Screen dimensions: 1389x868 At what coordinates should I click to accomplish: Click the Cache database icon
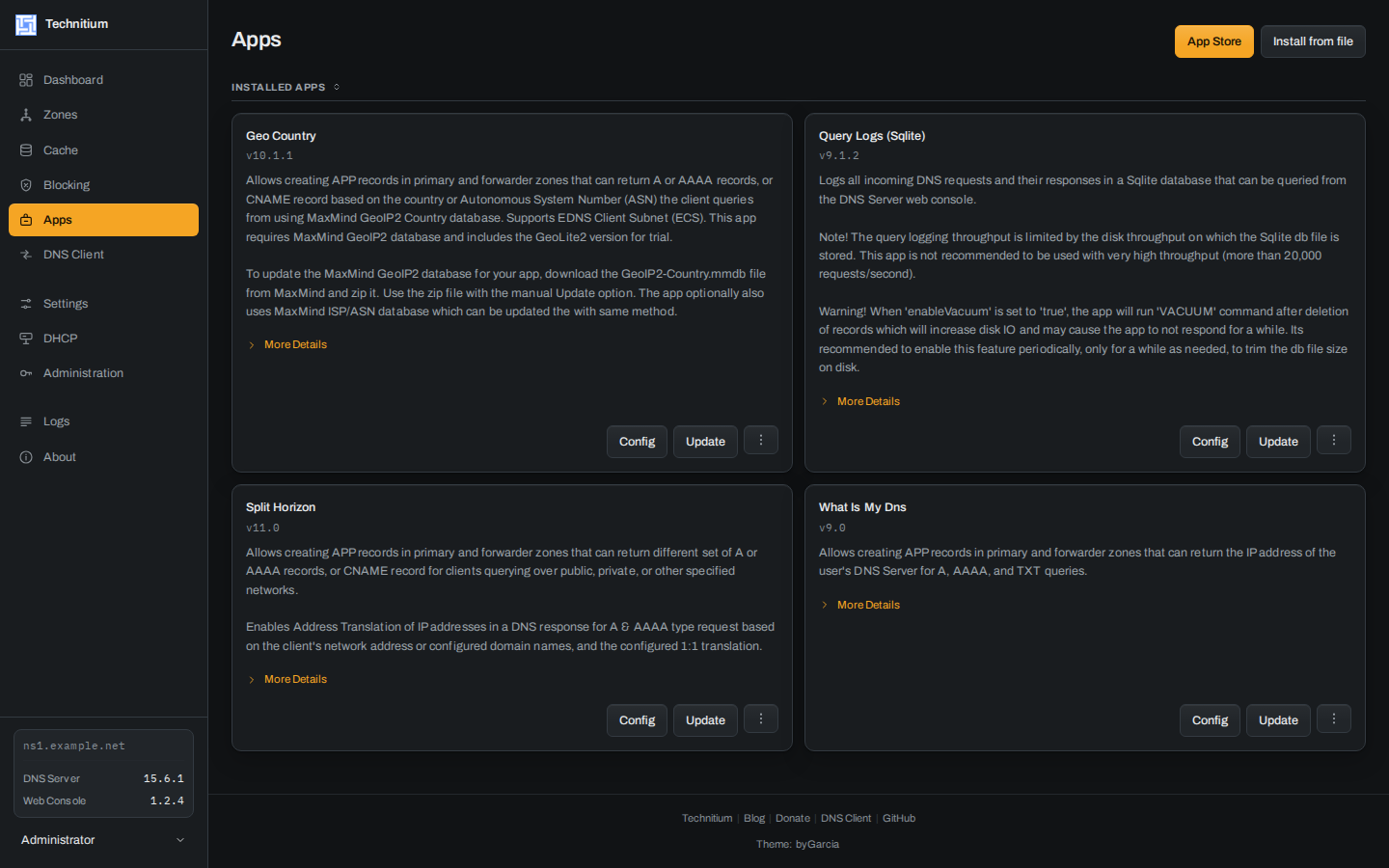(26, 150)
